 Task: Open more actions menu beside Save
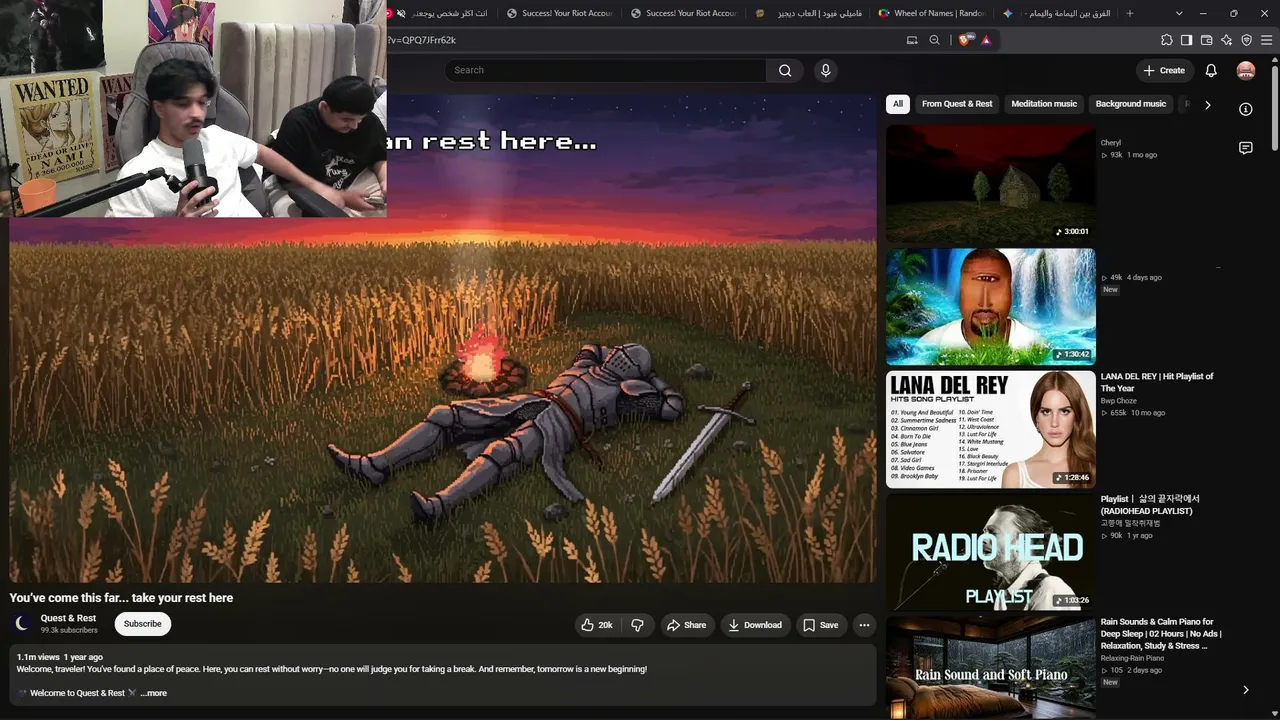pyautogui.click(x=864, y=625)
